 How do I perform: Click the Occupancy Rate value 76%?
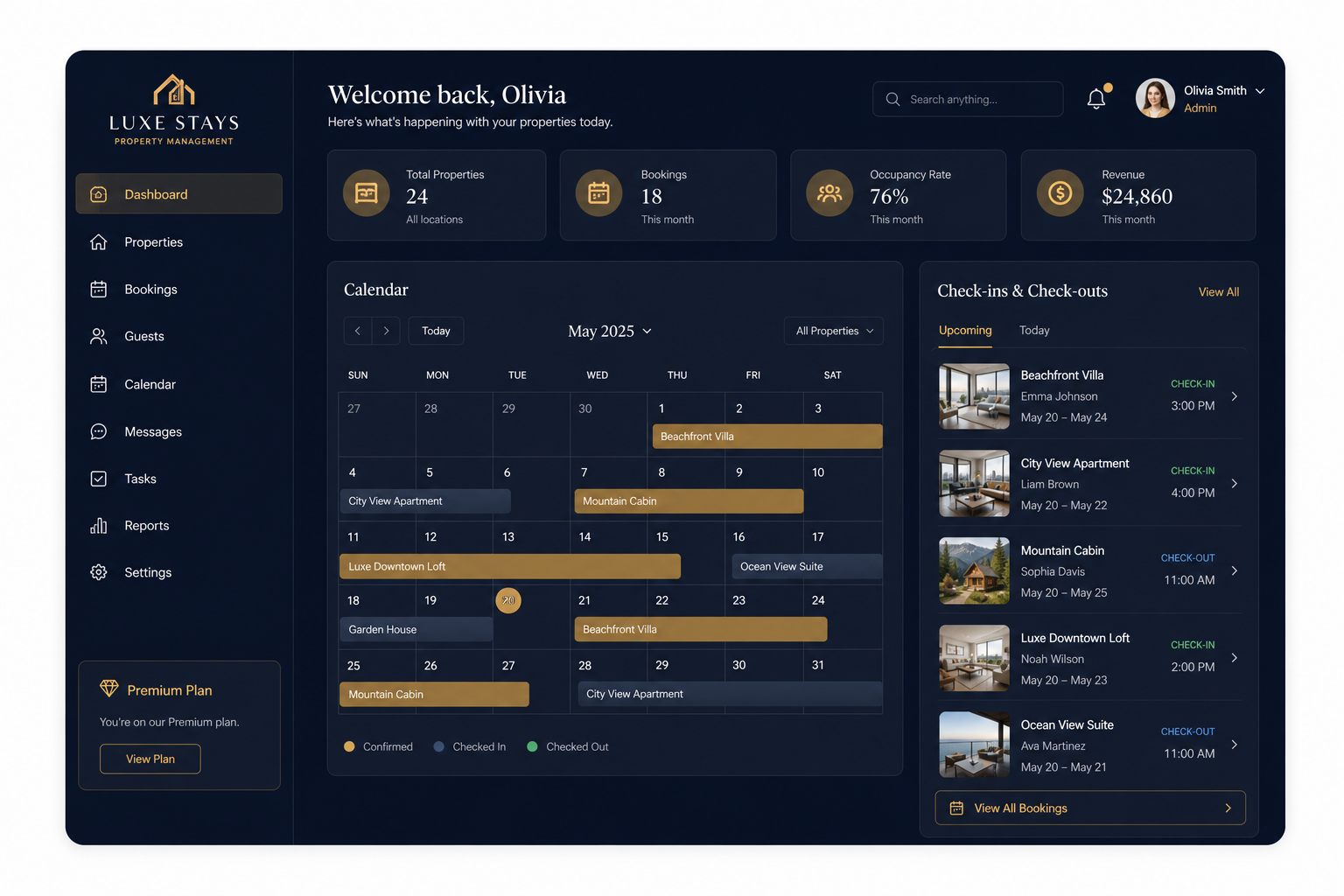point(889,197)
